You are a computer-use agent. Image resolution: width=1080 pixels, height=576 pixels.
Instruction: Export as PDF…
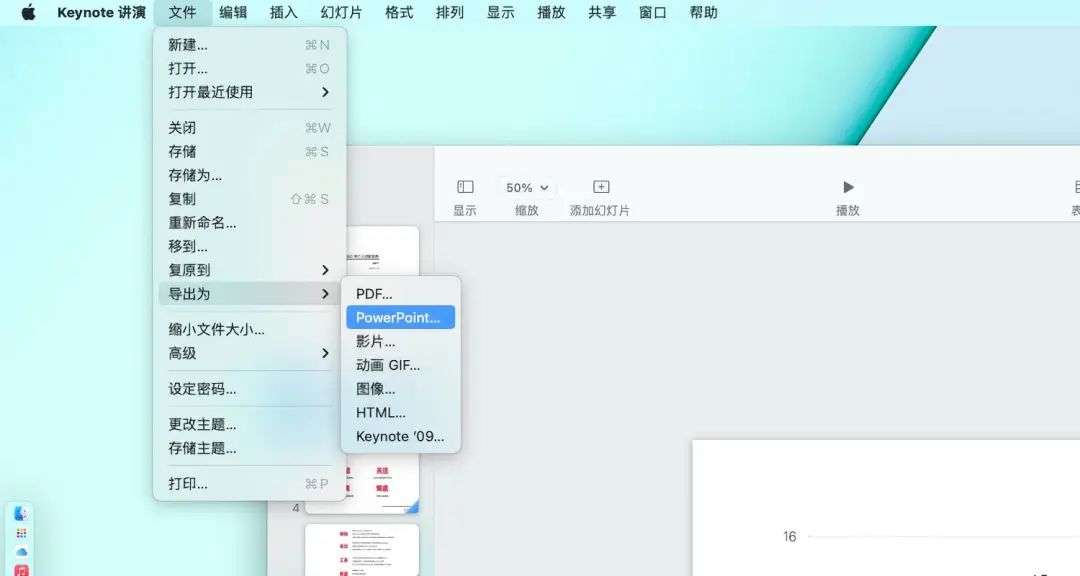point(401,294)
